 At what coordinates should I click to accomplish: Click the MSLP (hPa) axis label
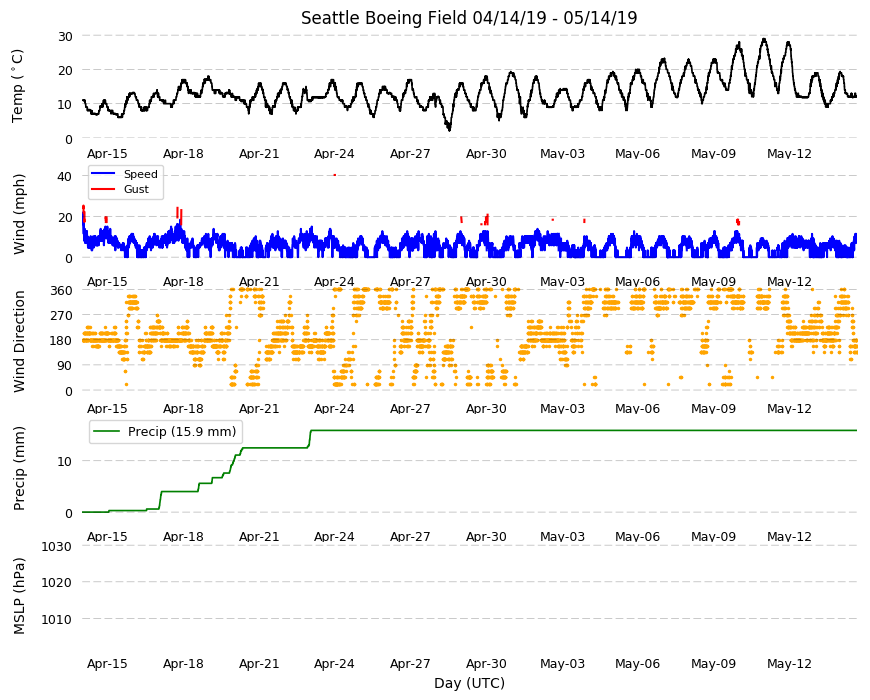click(x=19, y=596)
